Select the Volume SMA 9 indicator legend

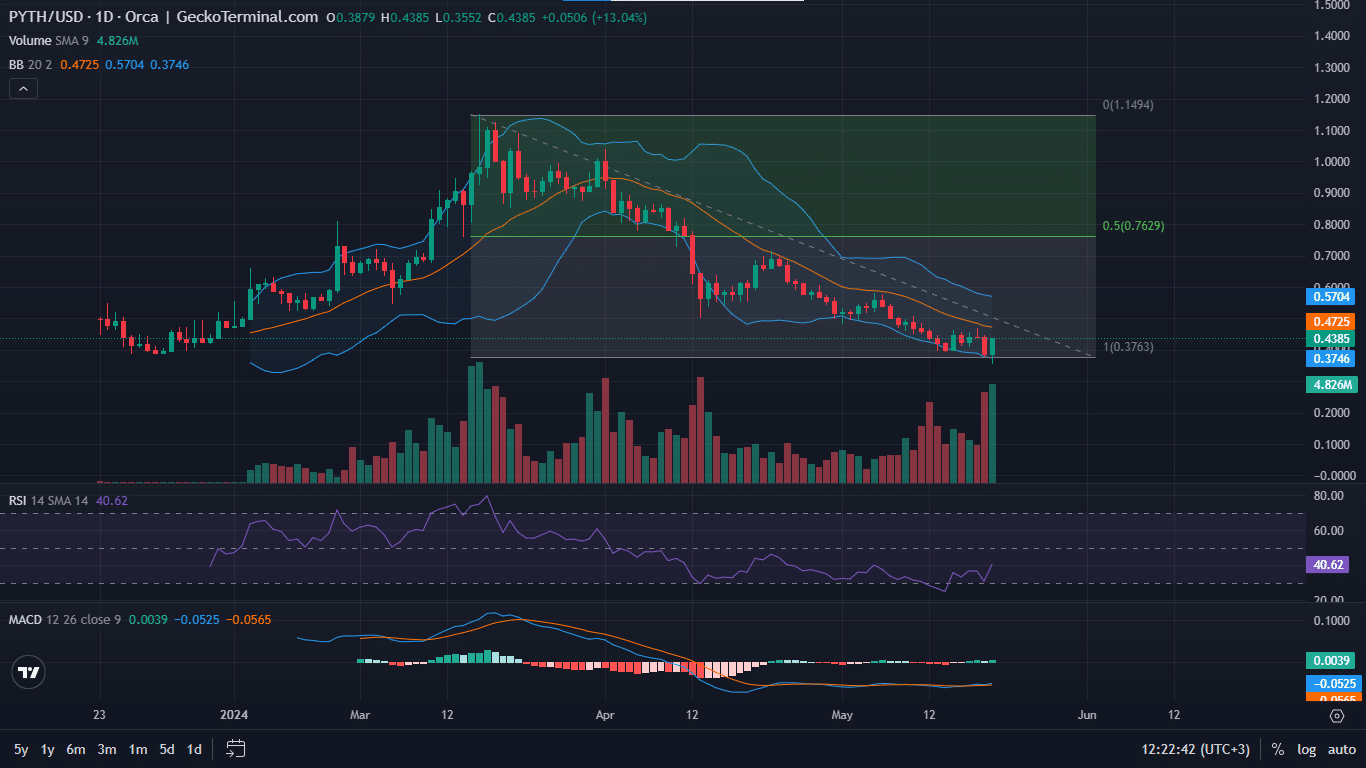pyautogui.click(x=51, y=41)
